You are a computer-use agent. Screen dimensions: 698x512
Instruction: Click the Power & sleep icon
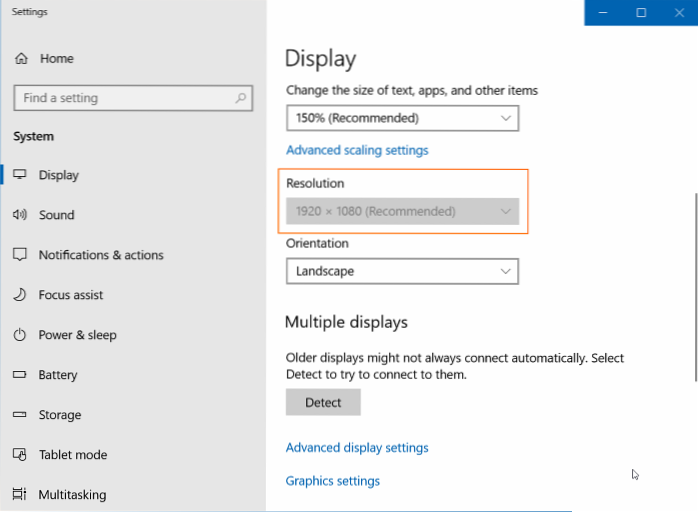tap(19, 335)
